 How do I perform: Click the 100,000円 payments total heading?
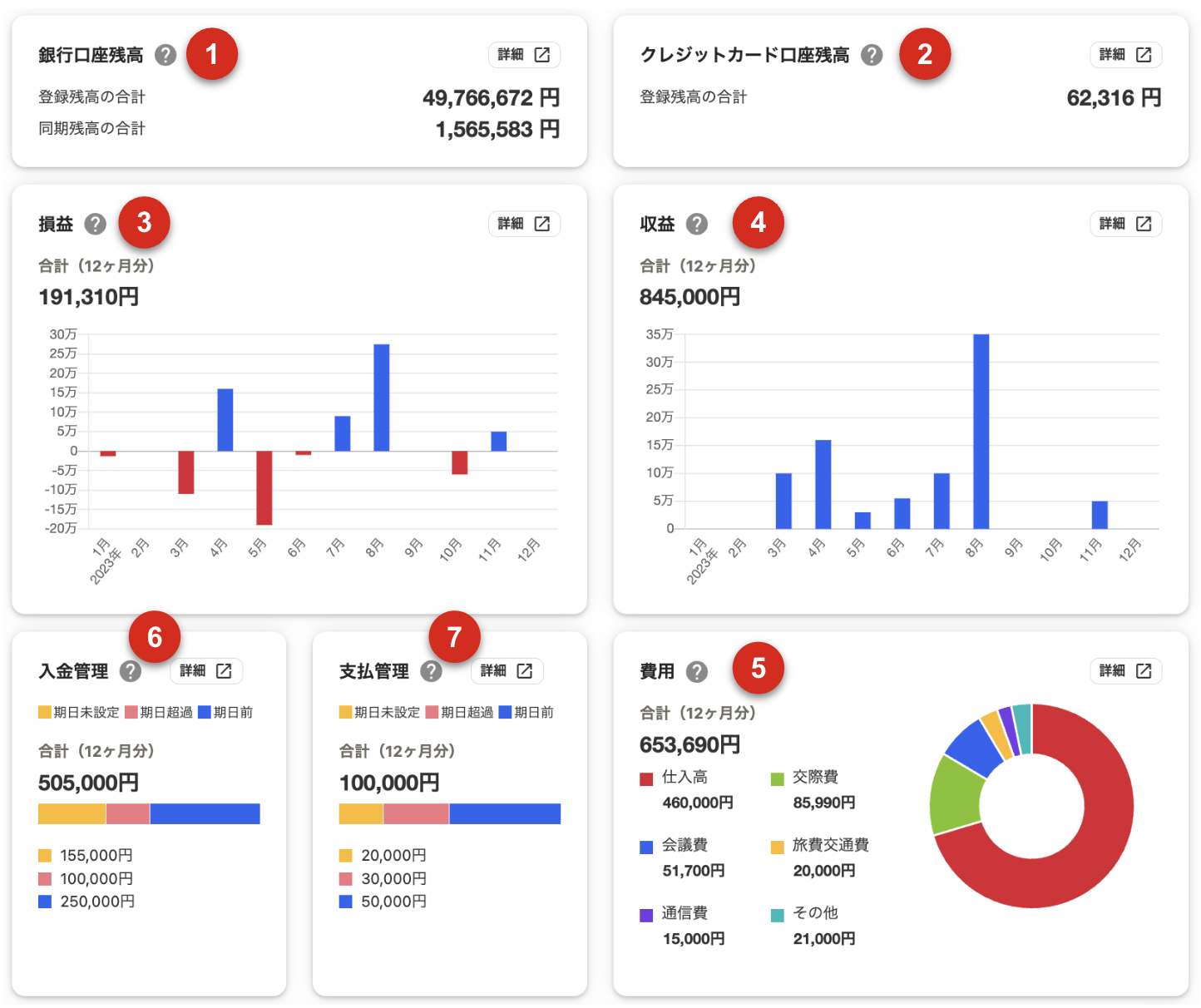click(x=389, y=783)
